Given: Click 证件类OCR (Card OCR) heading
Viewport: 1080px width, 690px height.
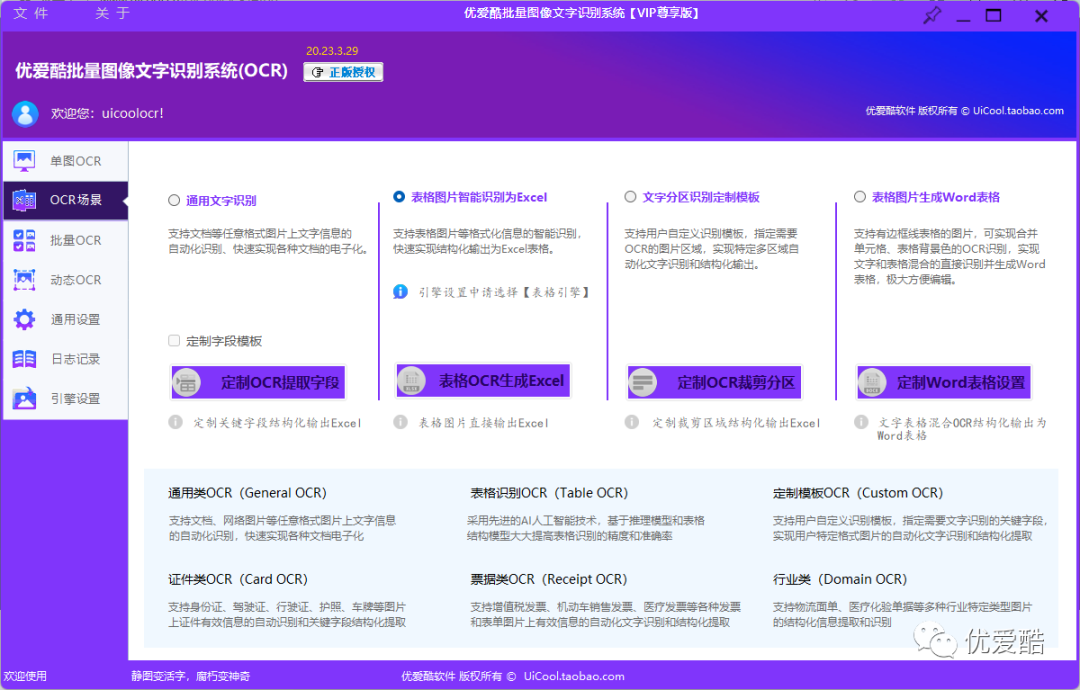Looking at the screenshot, I should (238, 579).
